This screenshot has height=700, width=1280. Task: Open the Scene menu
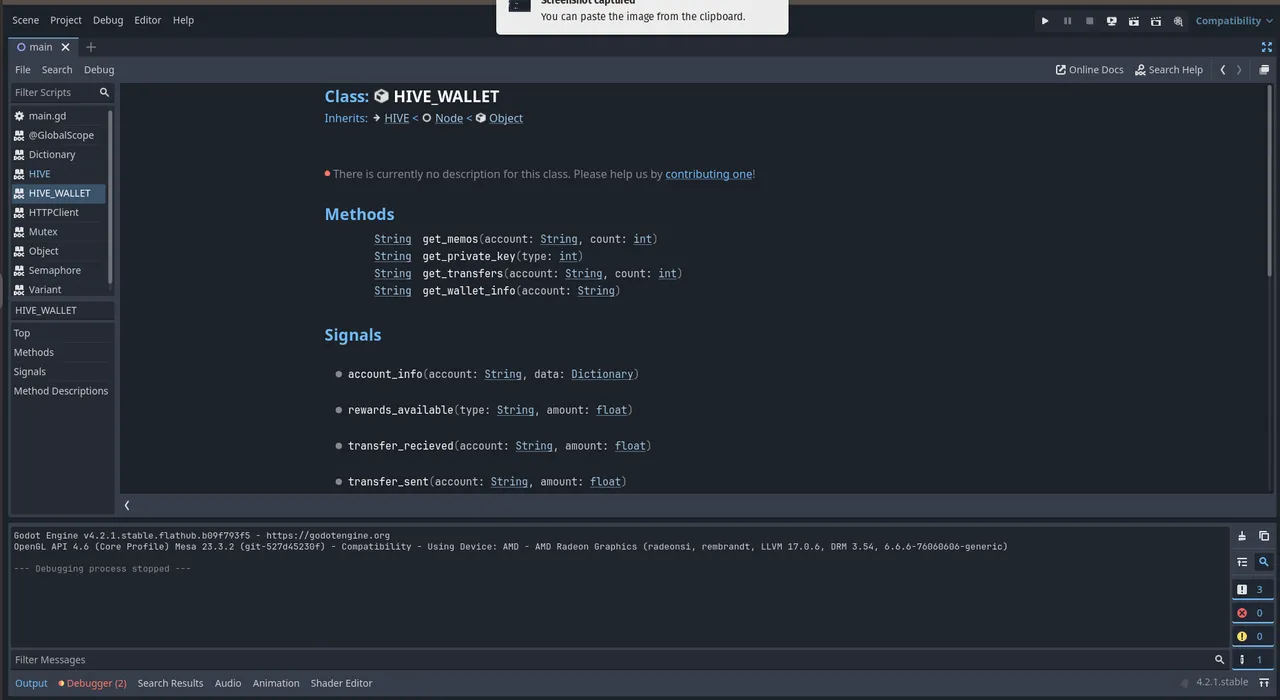[x=26, y=20]
